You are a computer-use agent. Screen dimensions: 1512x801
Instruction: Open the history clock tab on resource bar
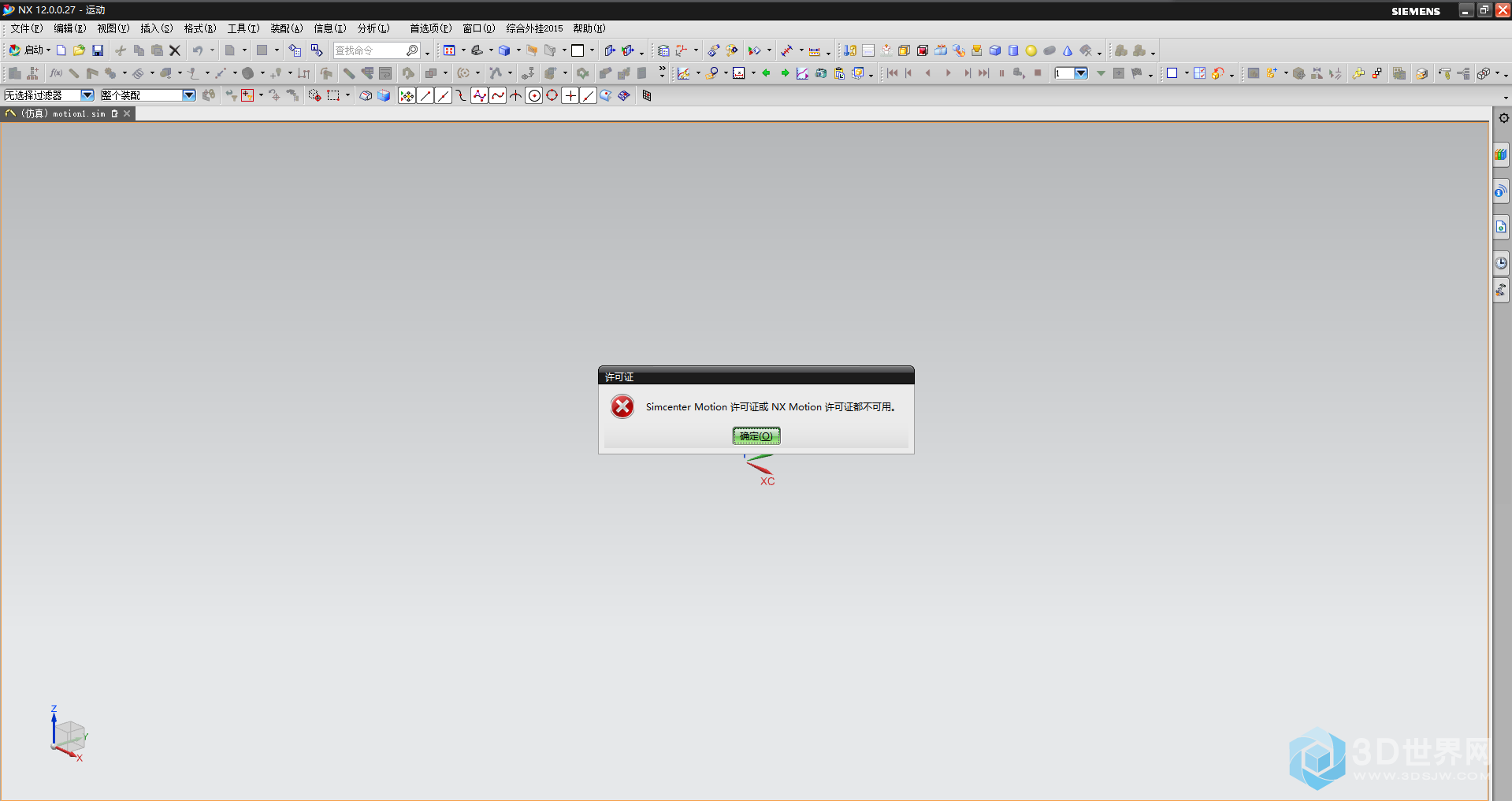1501,263
